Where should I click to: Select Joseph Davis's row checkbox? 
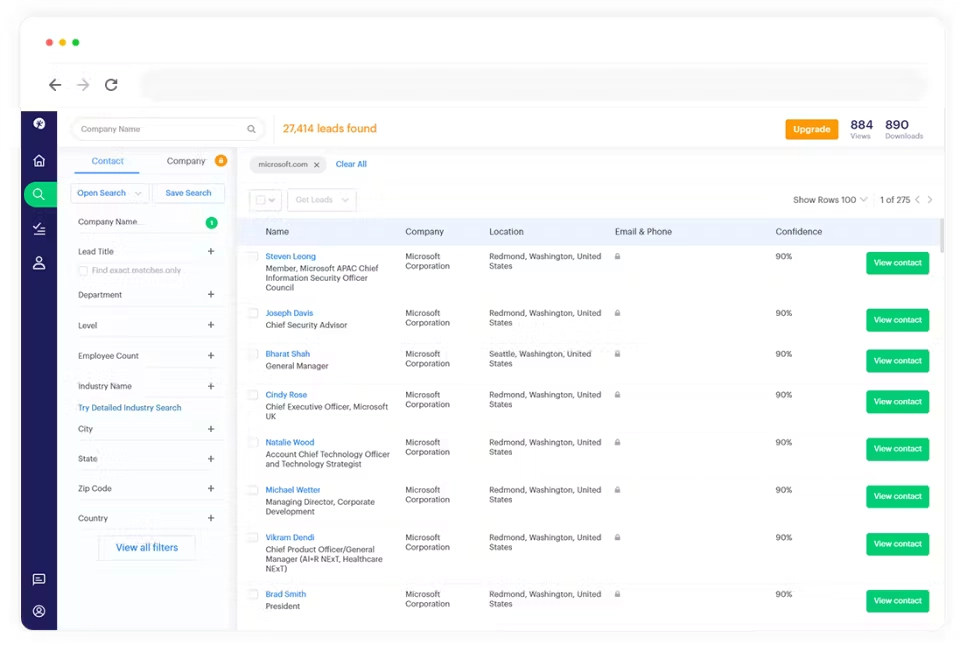coord(252,313)
